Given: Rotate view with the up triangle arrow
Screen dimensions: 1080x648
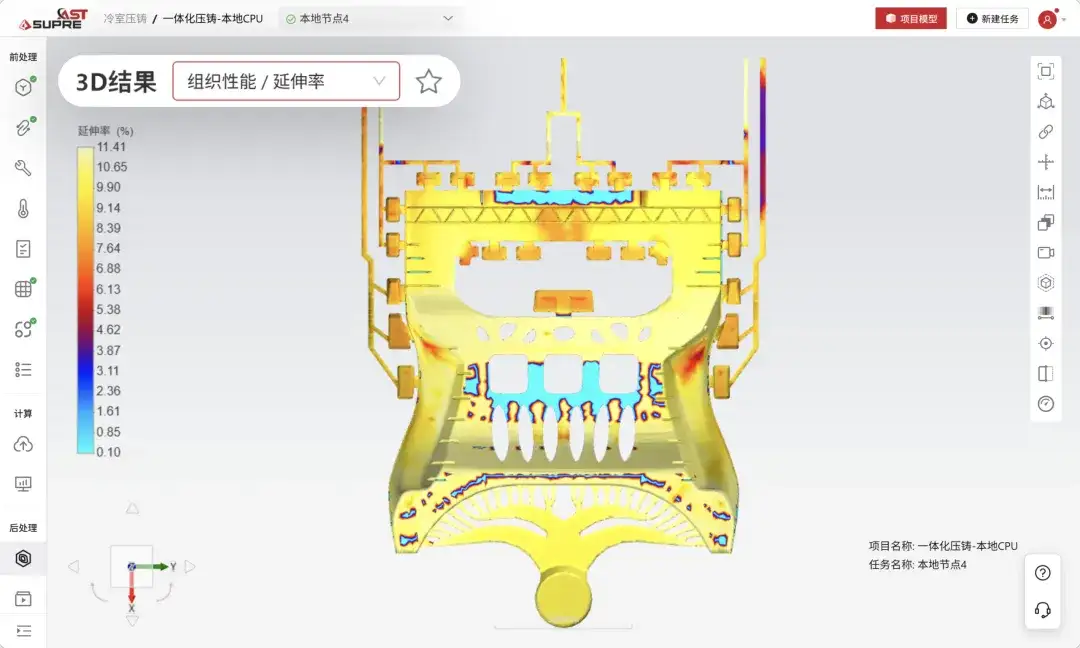Looking at the screenshot, I should point(132,509).
